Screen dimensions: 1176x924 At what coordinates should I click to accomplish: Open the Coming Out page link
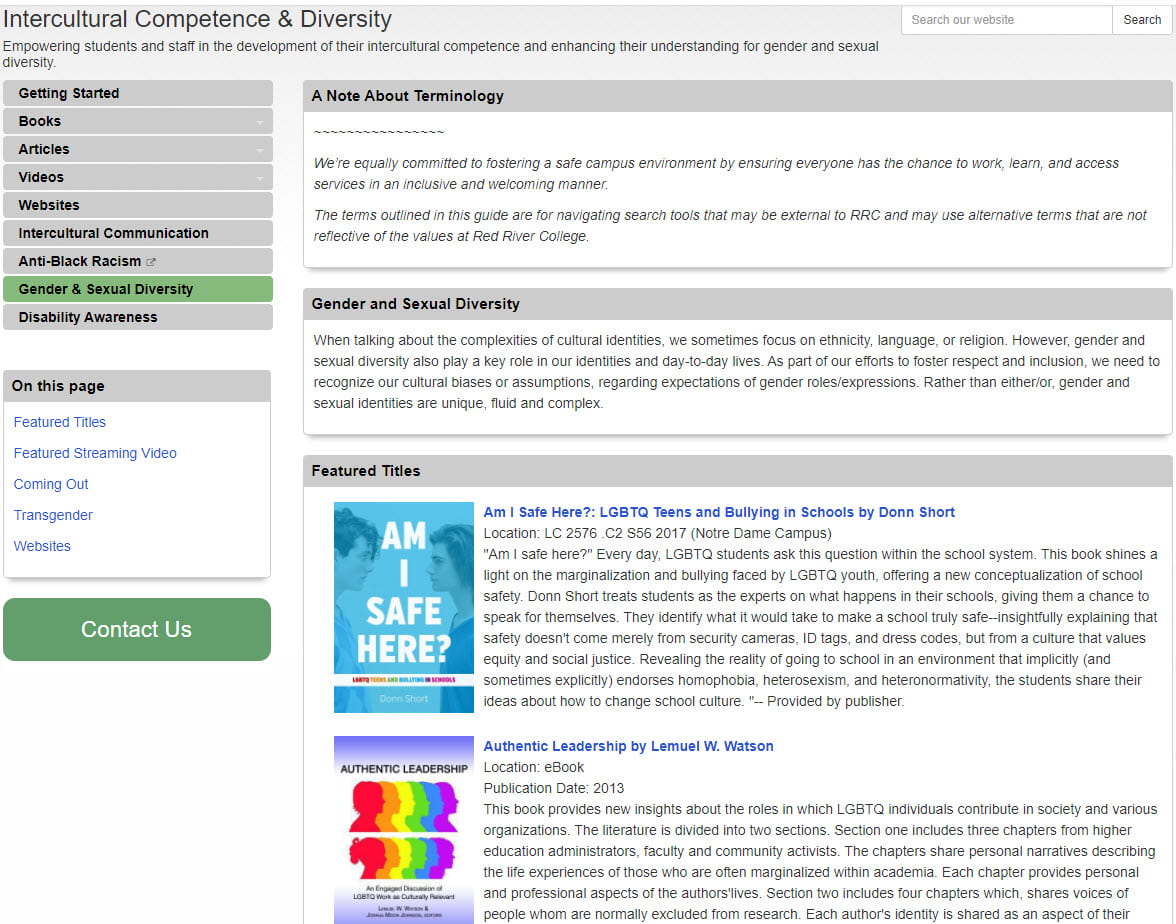(x=51, y=484)
